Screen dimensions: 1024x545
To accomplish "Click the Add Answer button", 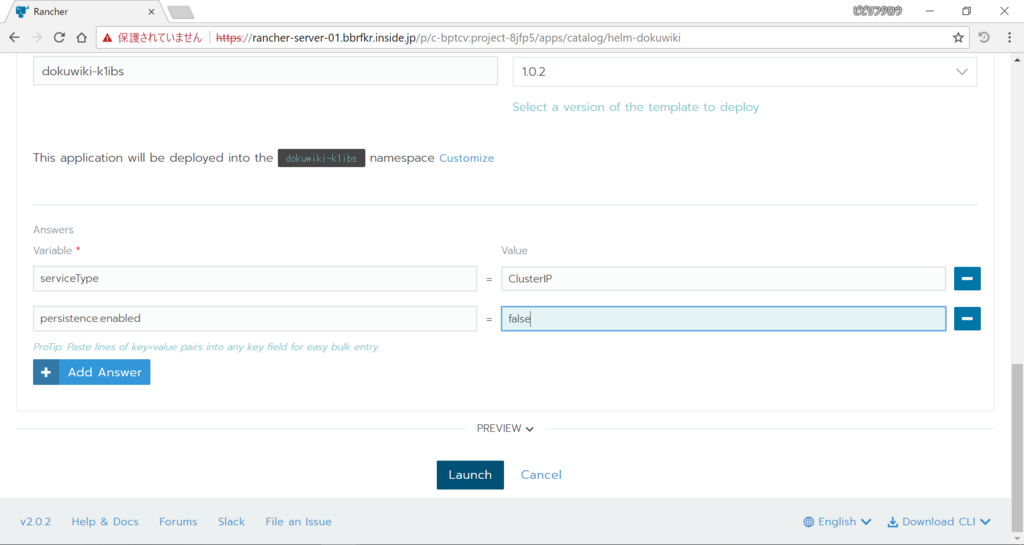I will tap(91, 372).
